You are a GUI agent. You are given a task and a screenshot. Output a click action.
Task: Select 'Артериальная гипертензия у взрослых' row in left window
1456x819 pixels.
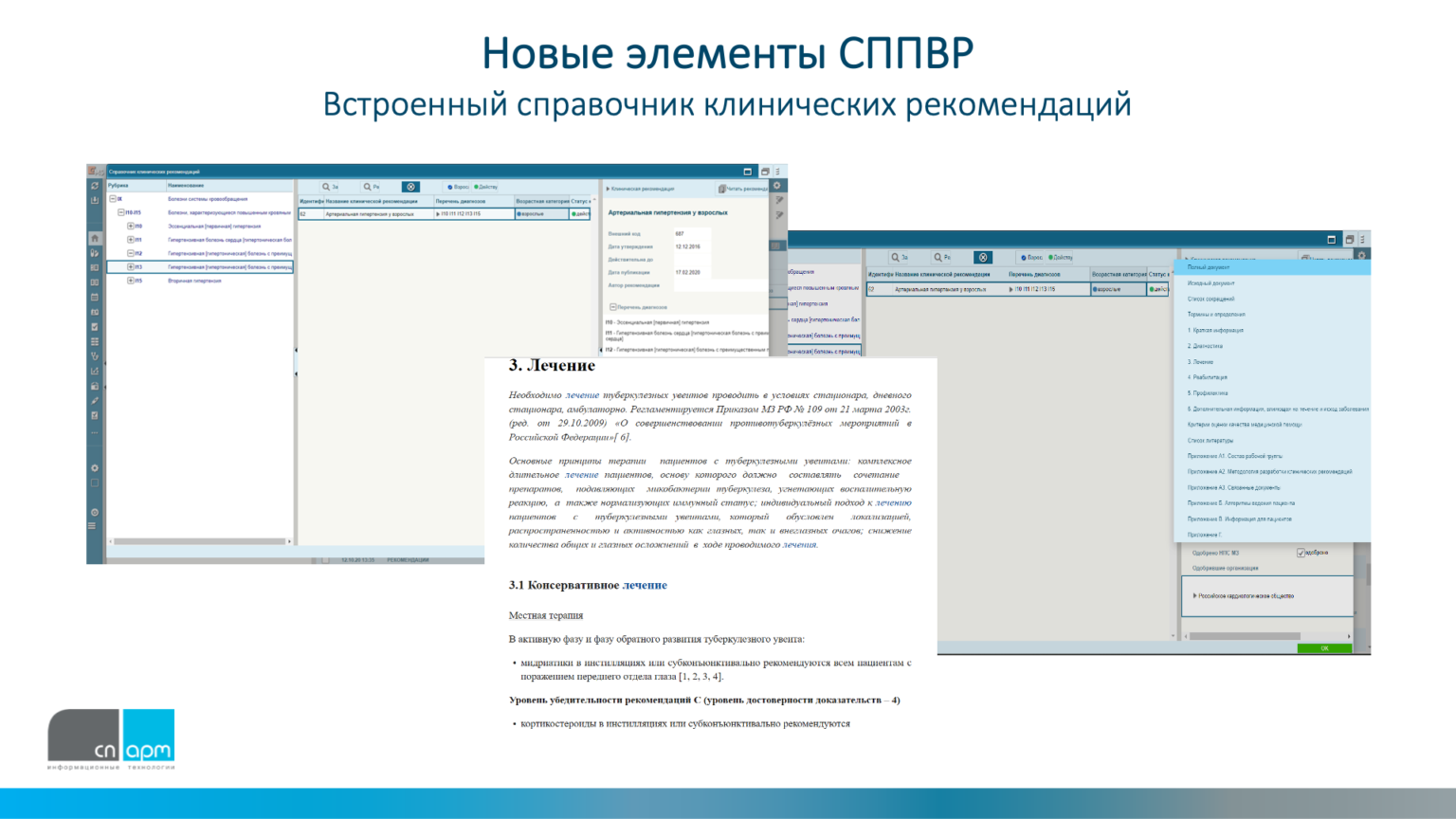click(x=444, y=214)
